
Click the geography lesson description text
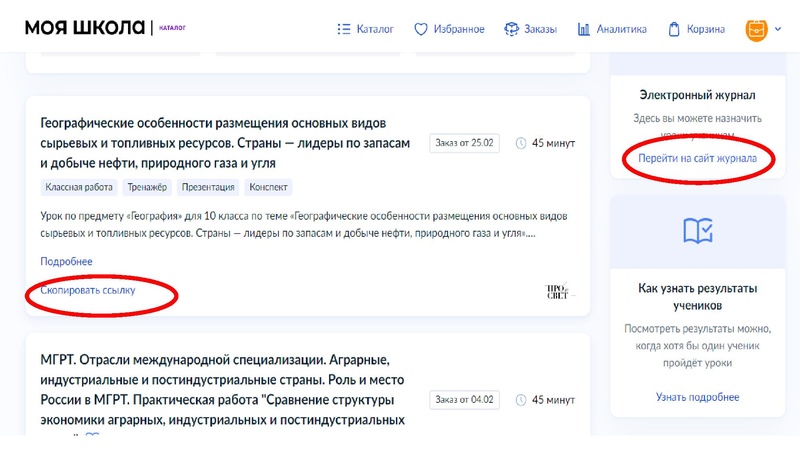tap(304, 224)
